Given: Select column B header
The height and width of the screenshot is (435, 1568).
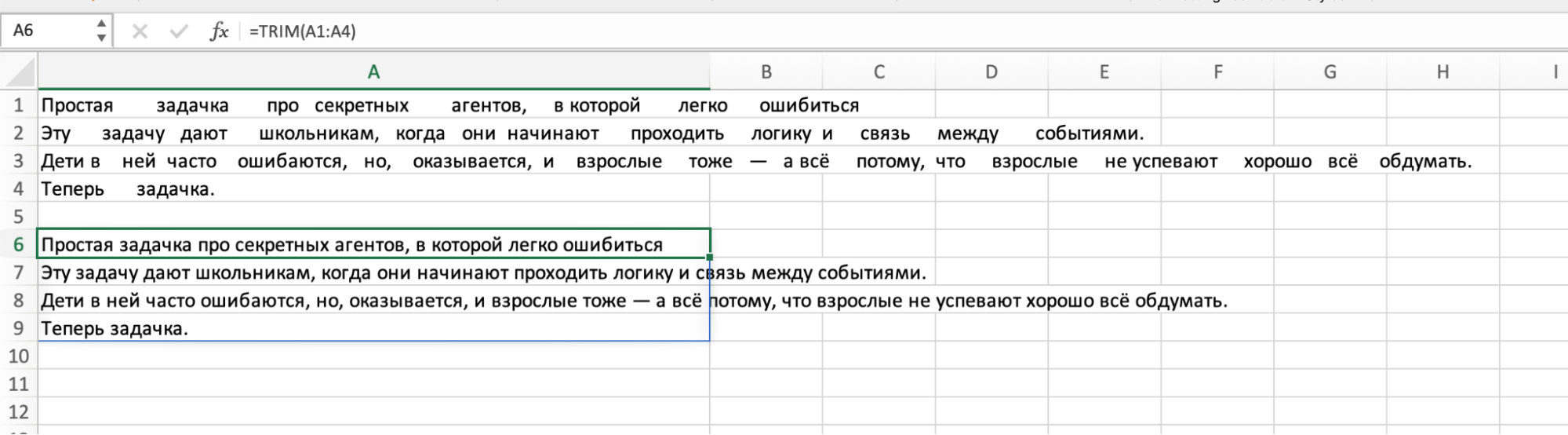Looking at the screenshot, I should pyautogui.click(x=766, y=72).
